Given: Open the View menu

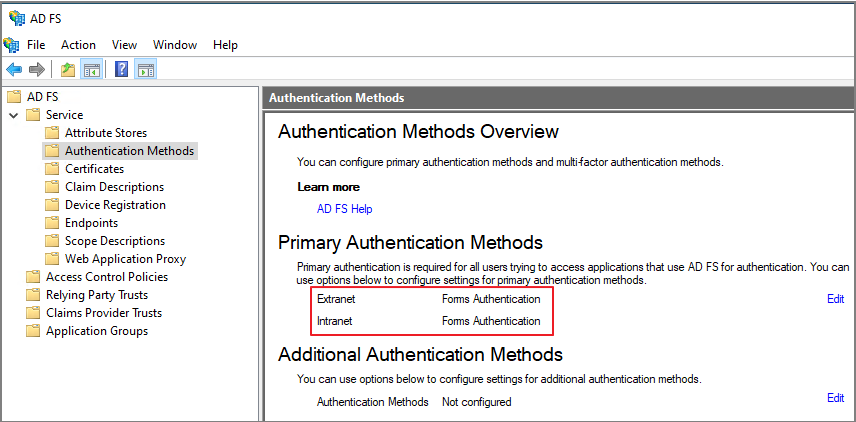Looking at the screenshot, I should point(124,45).
